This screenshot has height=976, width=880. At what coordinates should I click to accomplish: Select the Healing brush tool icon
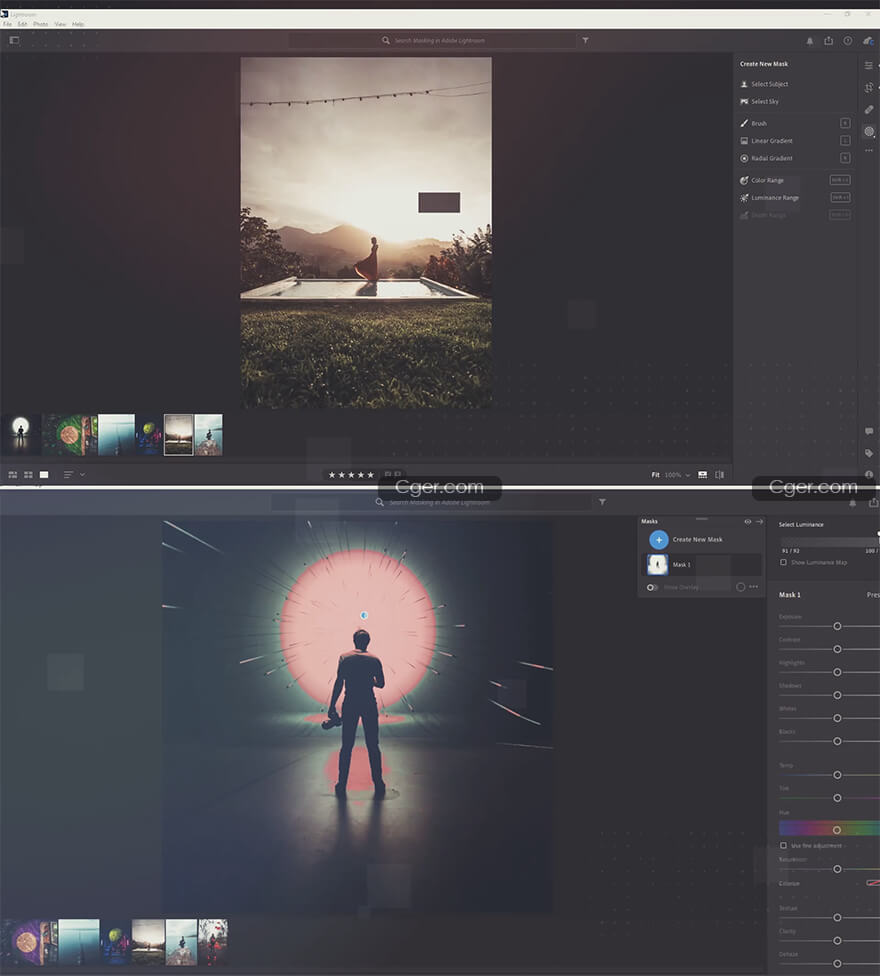869,110
